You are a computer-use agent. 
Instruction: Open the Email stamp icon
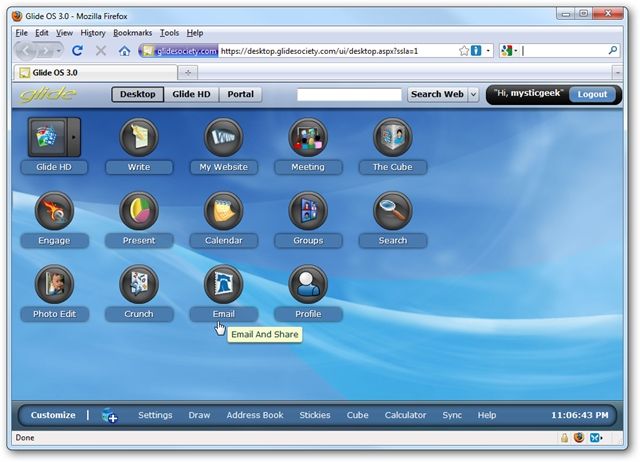coord(223,284)
